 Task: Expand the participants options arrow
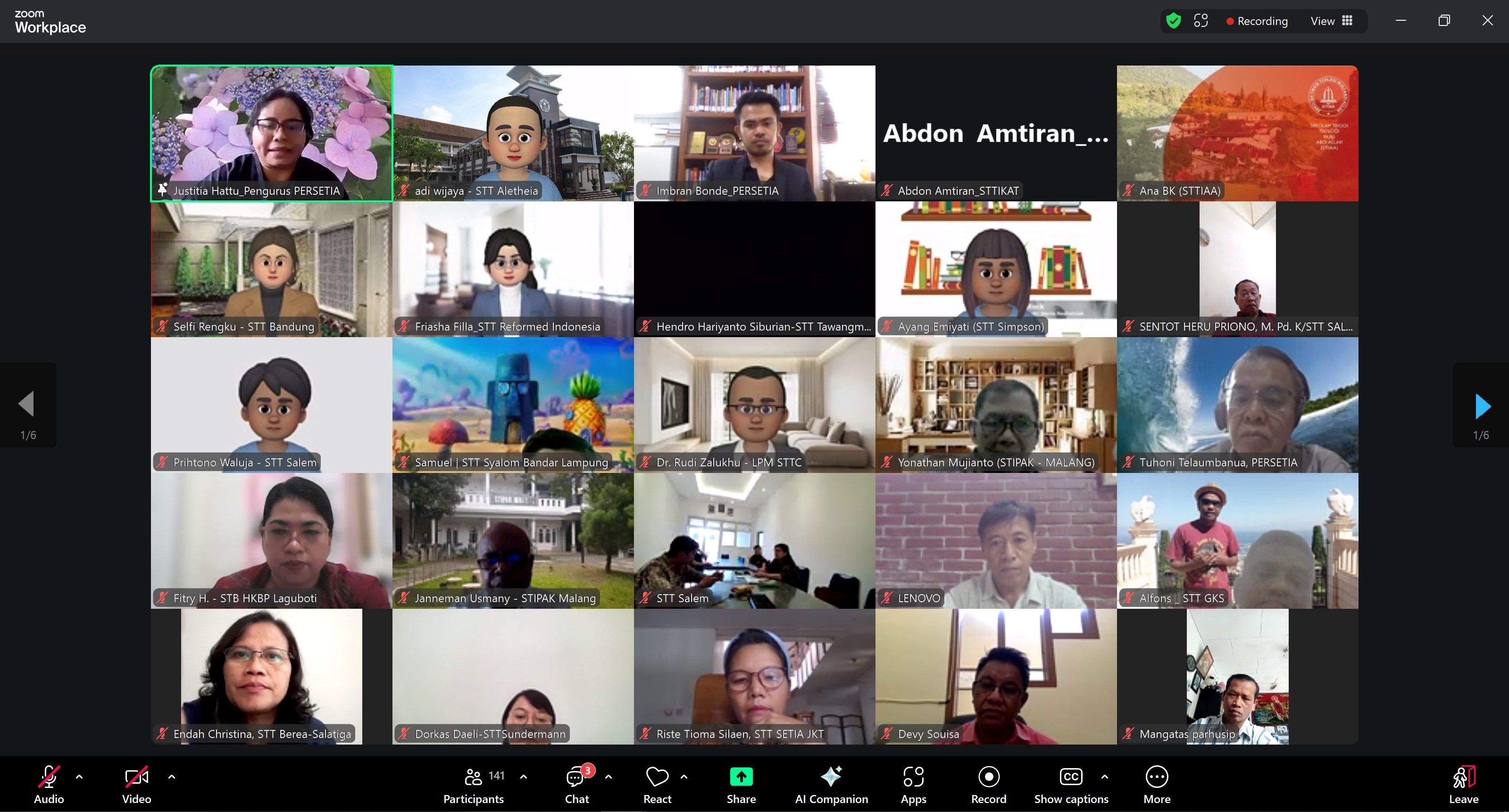(x=524, y=777)
